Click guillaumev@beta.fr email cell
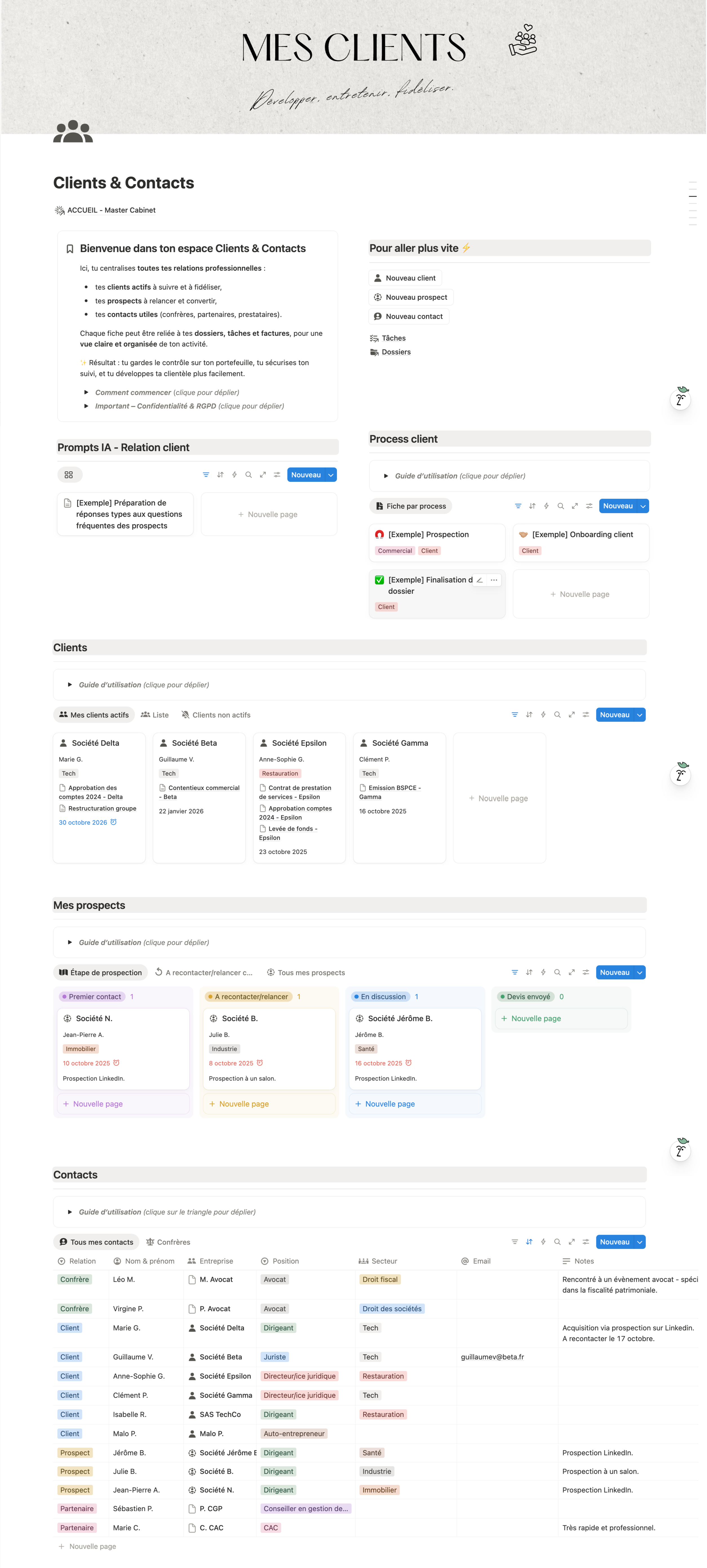 point(507,1357)
